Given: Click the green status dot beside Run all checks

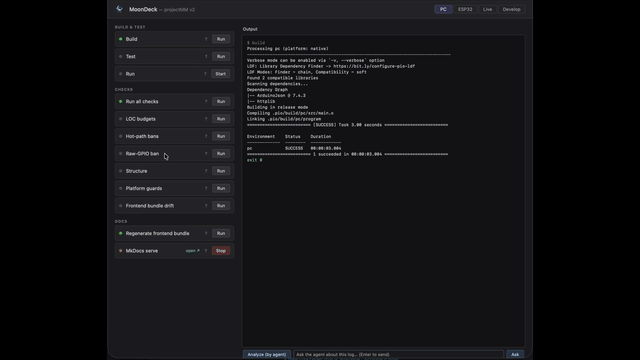Looking at the screenshot, I should pyautogui.click(x=120, y=101).
